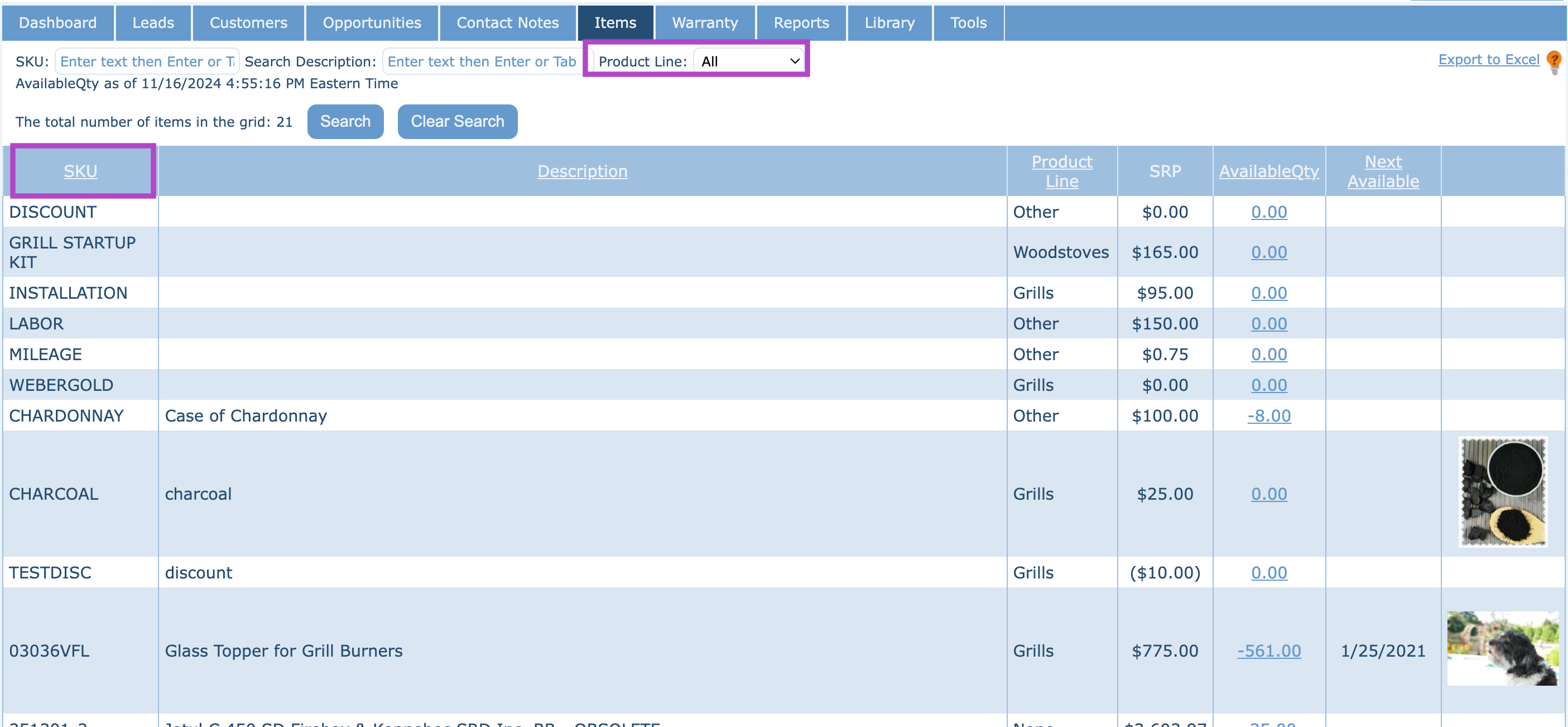Open the Glass Topper dog thumbnail image
The image size is (1568, 727).
click(x=1502, y=648)
